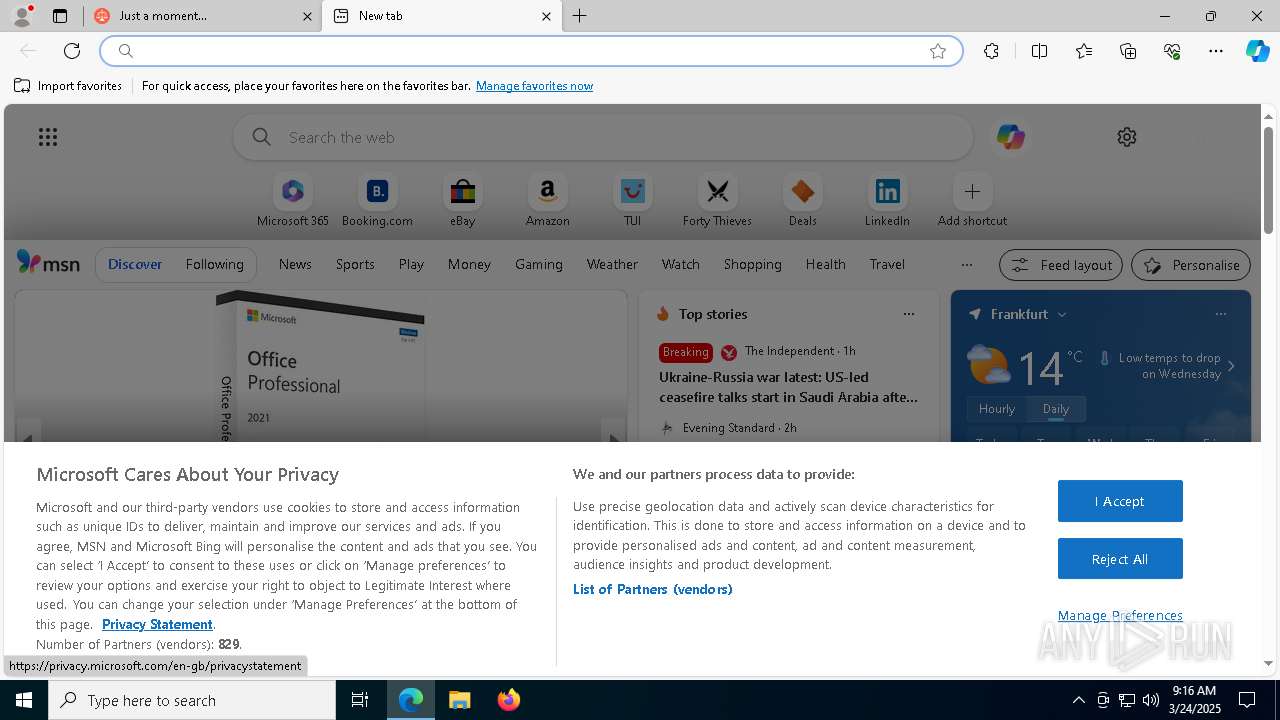The width and height of the screenshot is (1280, 720).
Task: Click the msn logo
Action: point(48,263)
